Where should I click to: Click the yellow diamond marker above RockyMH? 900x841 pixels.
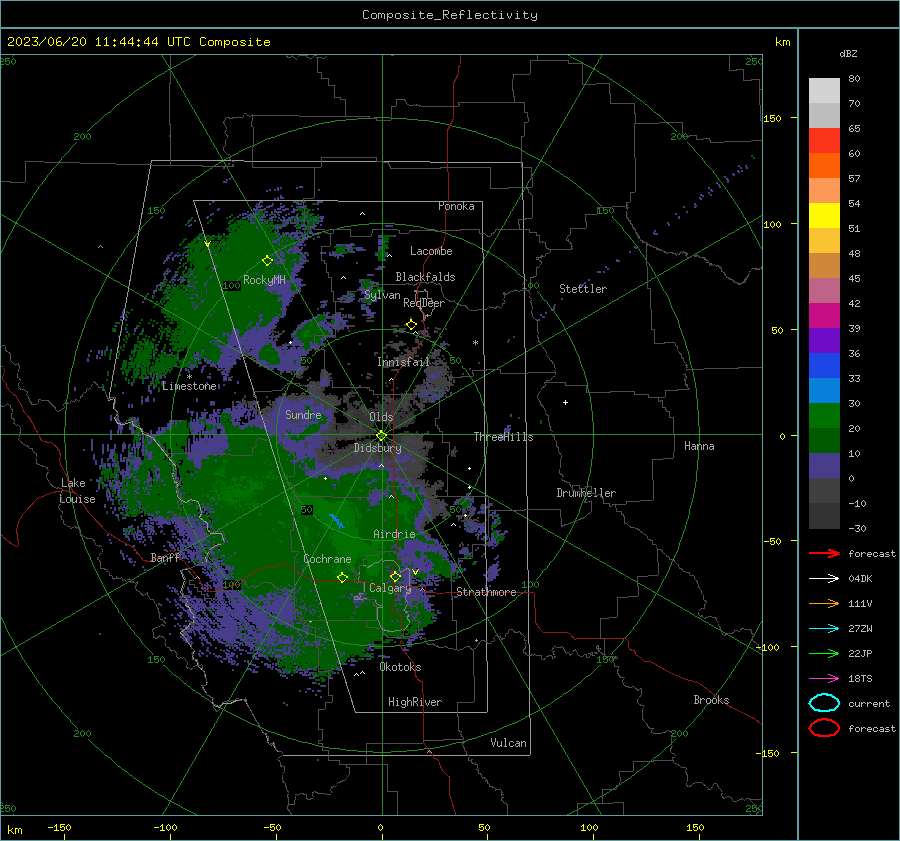pyautogui.click(x=267, y=261)
